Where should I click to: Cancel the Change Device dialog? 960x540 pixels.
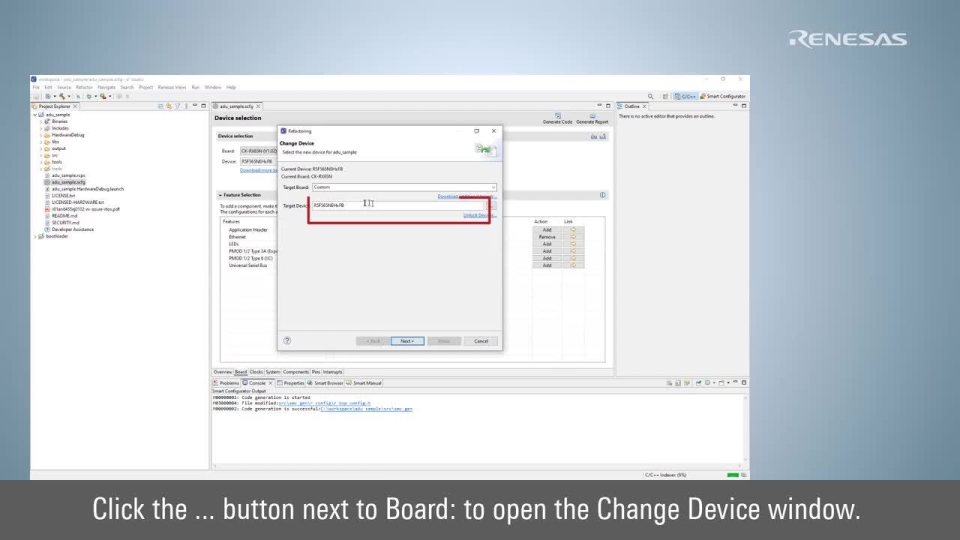tap(480, 341)
